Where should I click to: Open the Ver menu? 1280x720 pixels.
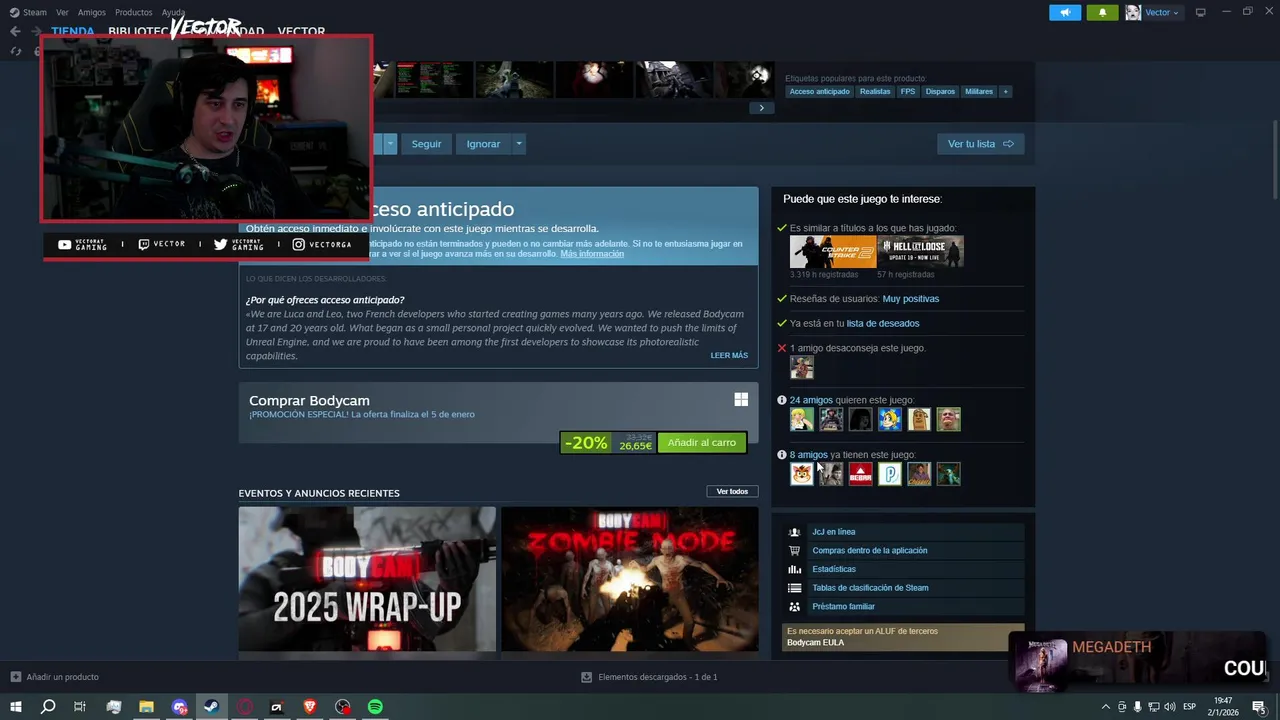[x=62, y=12]
